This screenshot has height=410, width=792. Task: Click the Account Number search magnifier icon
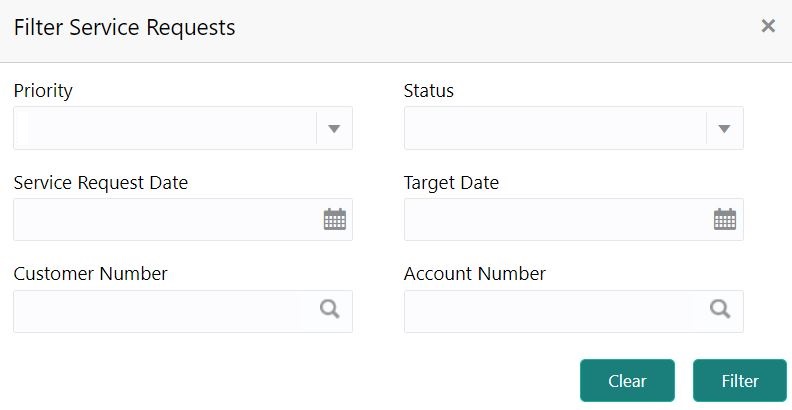[720, 310]
